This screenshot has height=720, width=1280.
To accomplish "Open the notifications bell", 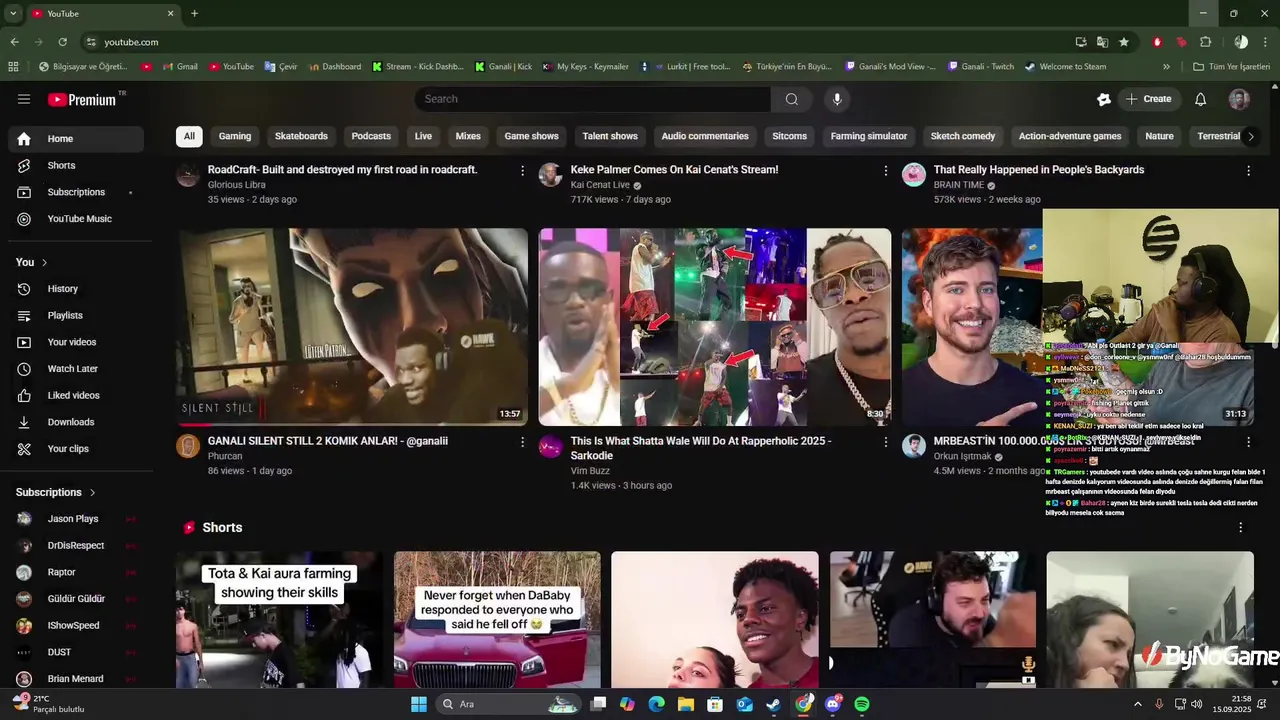I will click(x=1201, y=99).
